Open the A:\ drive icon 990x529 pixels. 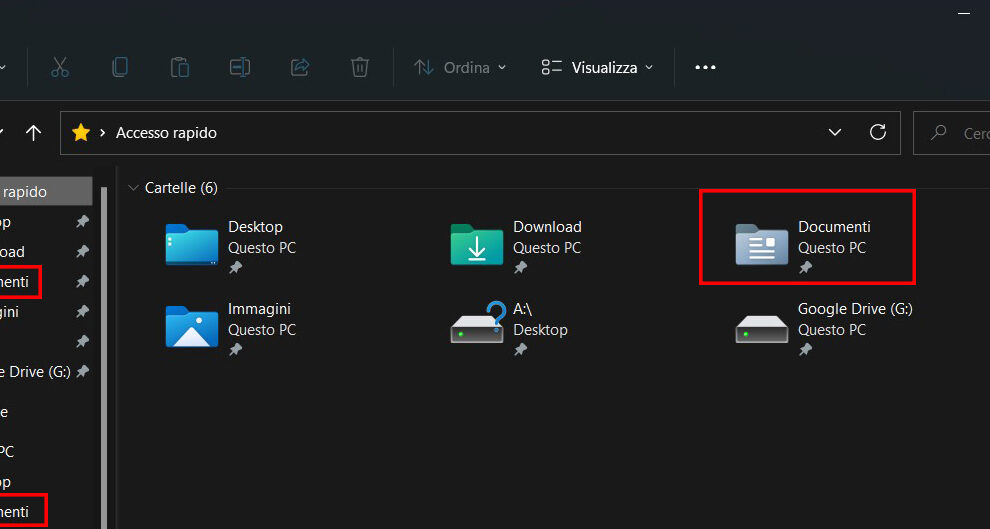pos(478,322)
